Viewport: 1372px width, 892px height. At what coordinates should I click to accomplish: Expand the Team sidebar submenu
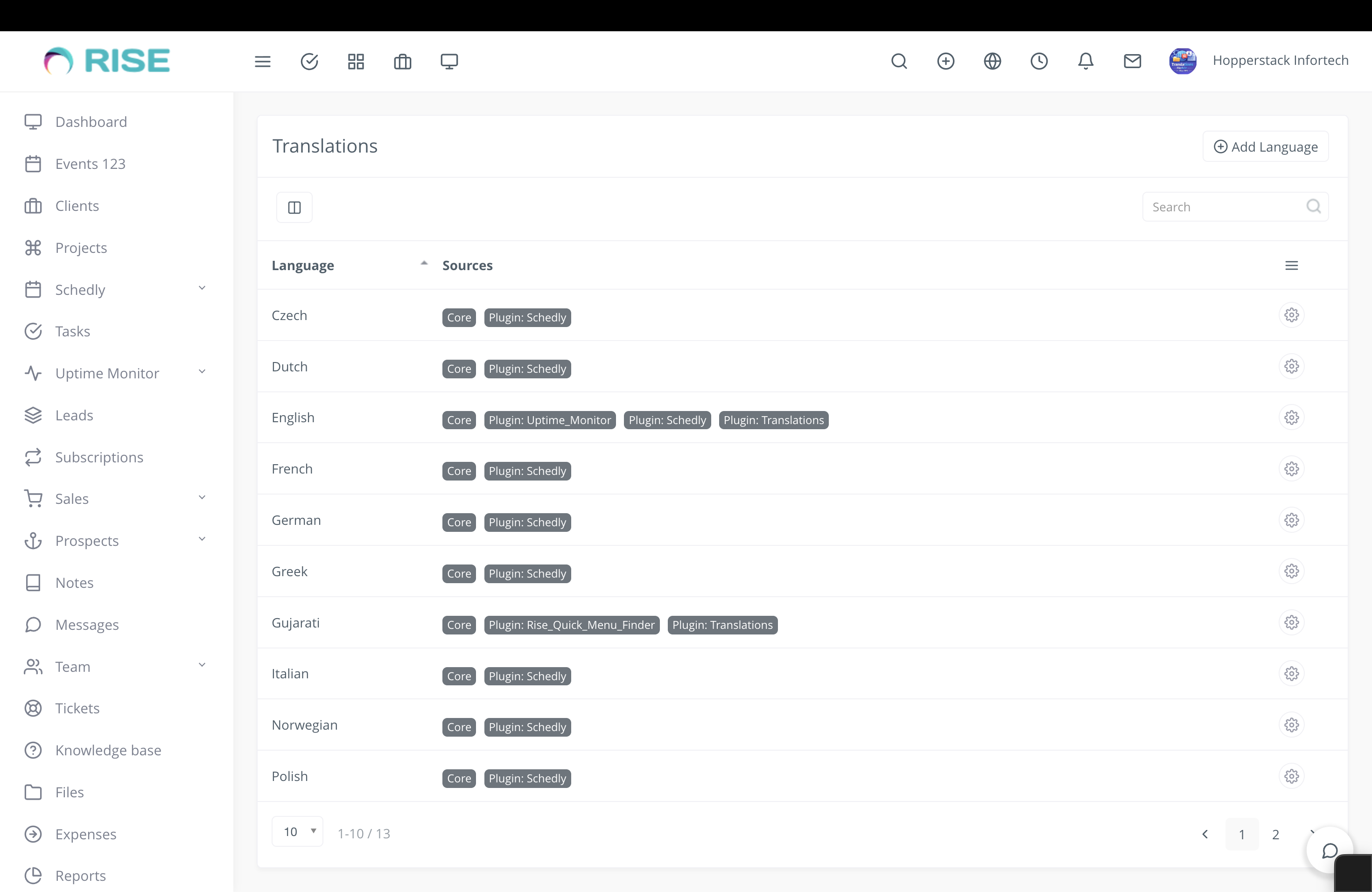(x=202, y=665)
